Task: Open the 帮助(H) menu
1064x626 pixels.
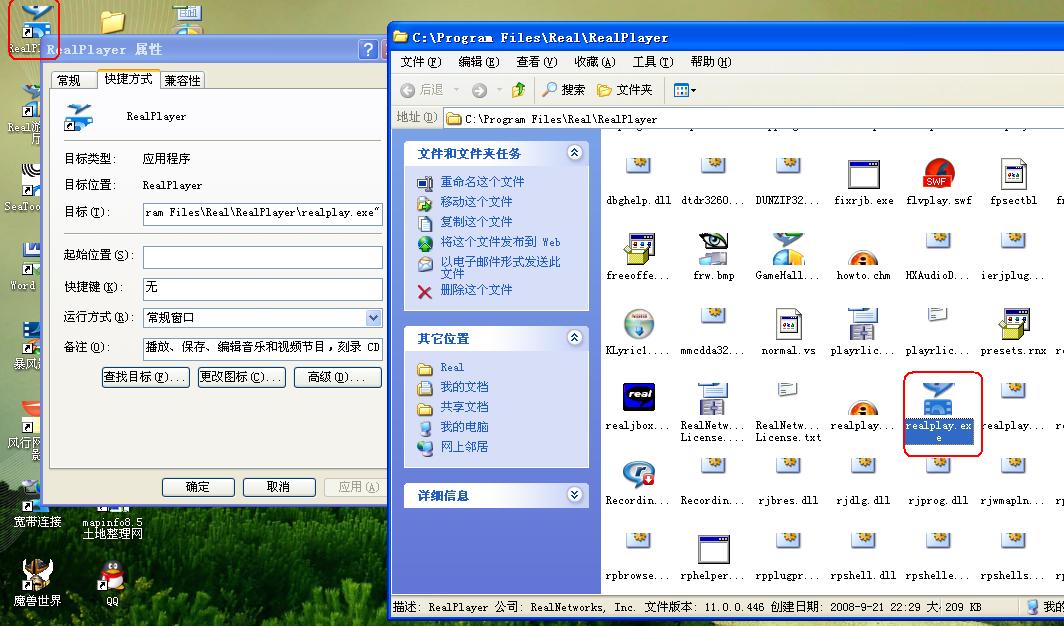Action: coord(710,62)
